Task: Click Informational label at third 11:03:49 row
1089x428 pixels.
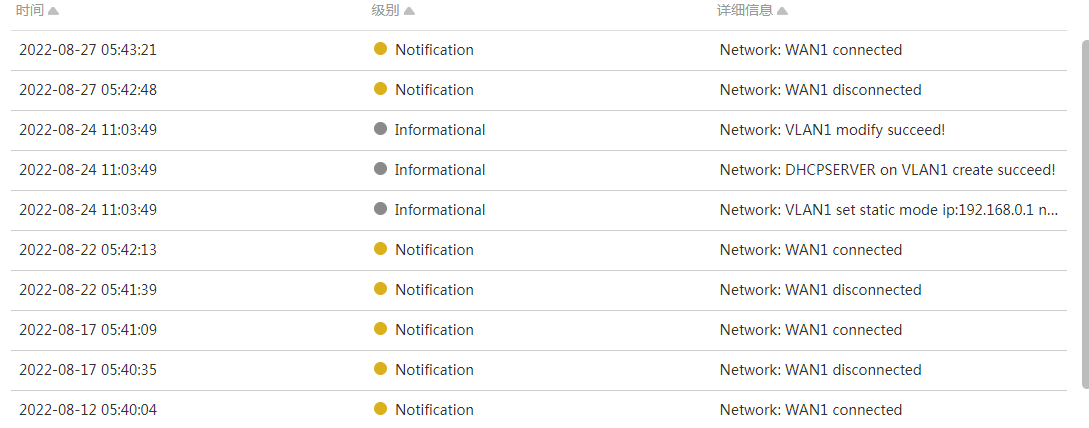Action: [x=440, y=210]
